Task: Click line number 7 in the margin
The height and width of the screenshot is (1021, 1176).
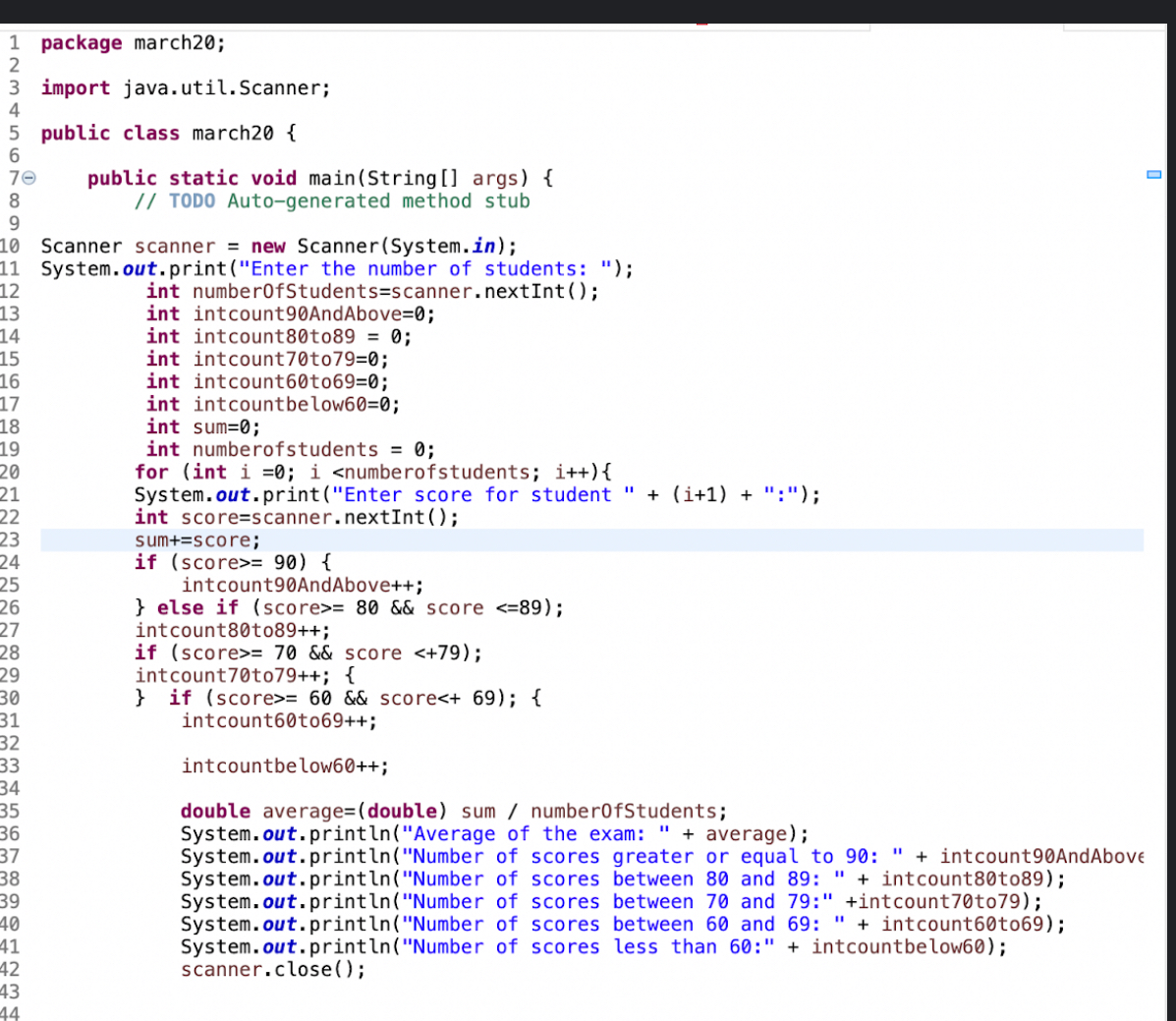Action: point(12,178)
